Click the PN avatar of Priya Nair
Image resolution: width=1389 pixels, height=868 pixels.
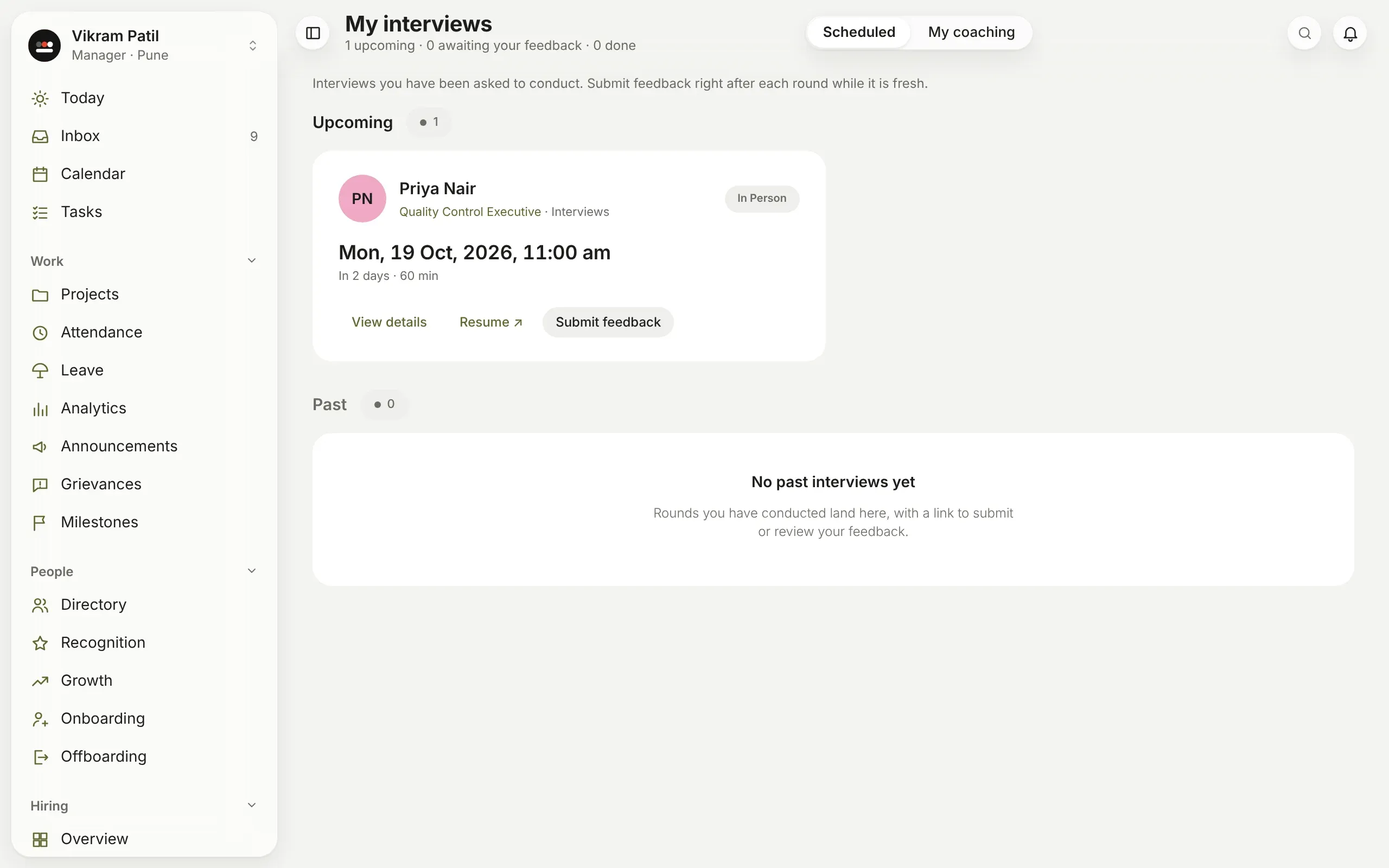(362, 199)
